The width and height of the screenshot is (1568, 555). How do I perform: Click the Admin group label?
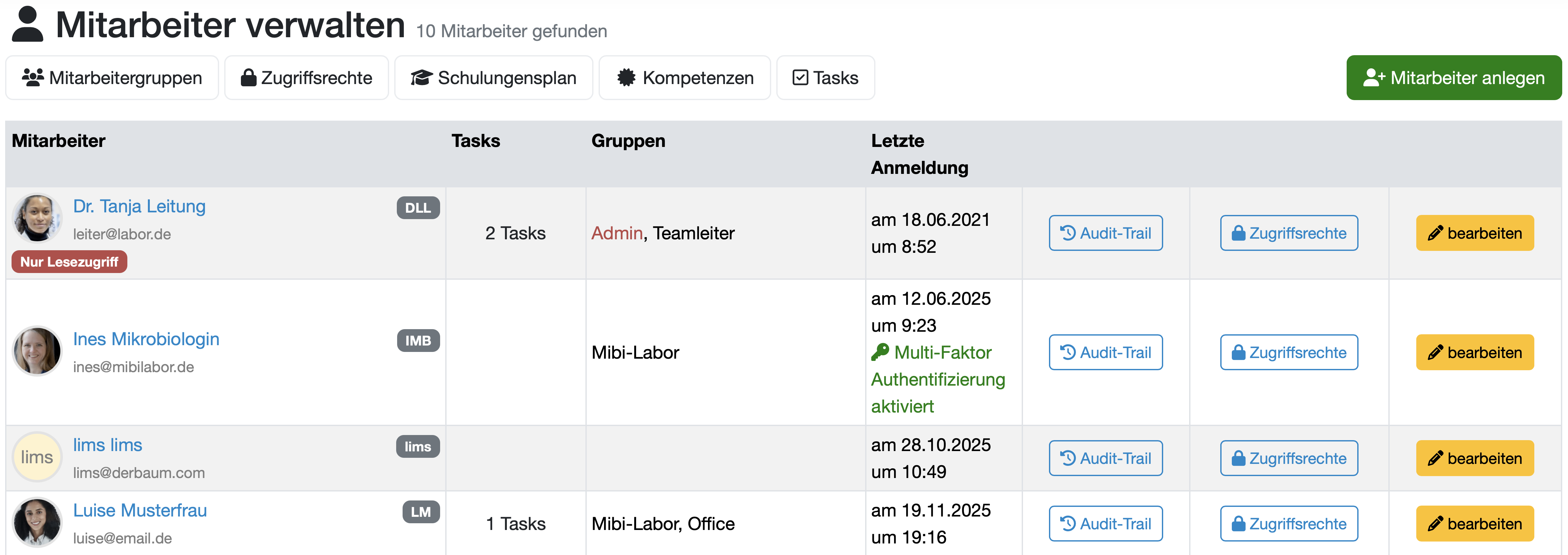[x=617, y=233]
